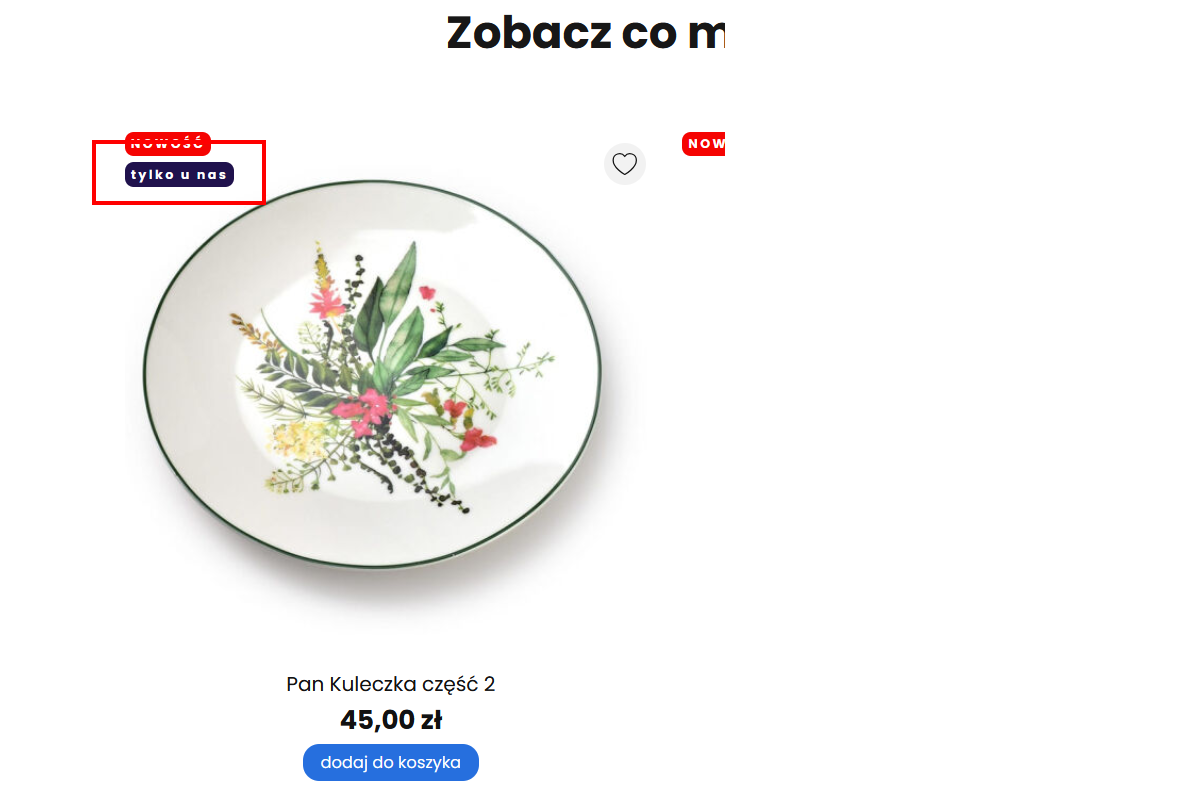The width and height of the screenshot is (1200, 797).
Task: Click the dark "tylko u nas" badge
Action: point(179,175)
